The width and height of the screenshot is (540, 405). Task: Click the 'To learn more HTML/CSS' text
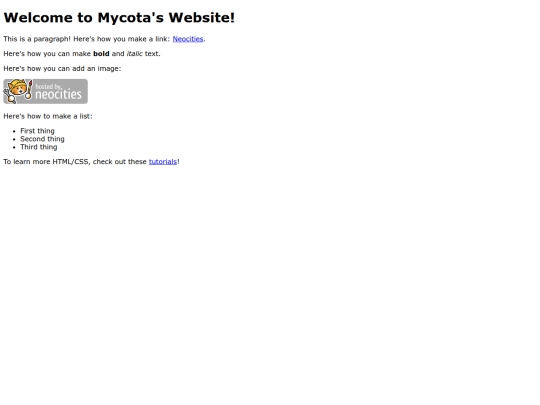(x=46, y=162)
